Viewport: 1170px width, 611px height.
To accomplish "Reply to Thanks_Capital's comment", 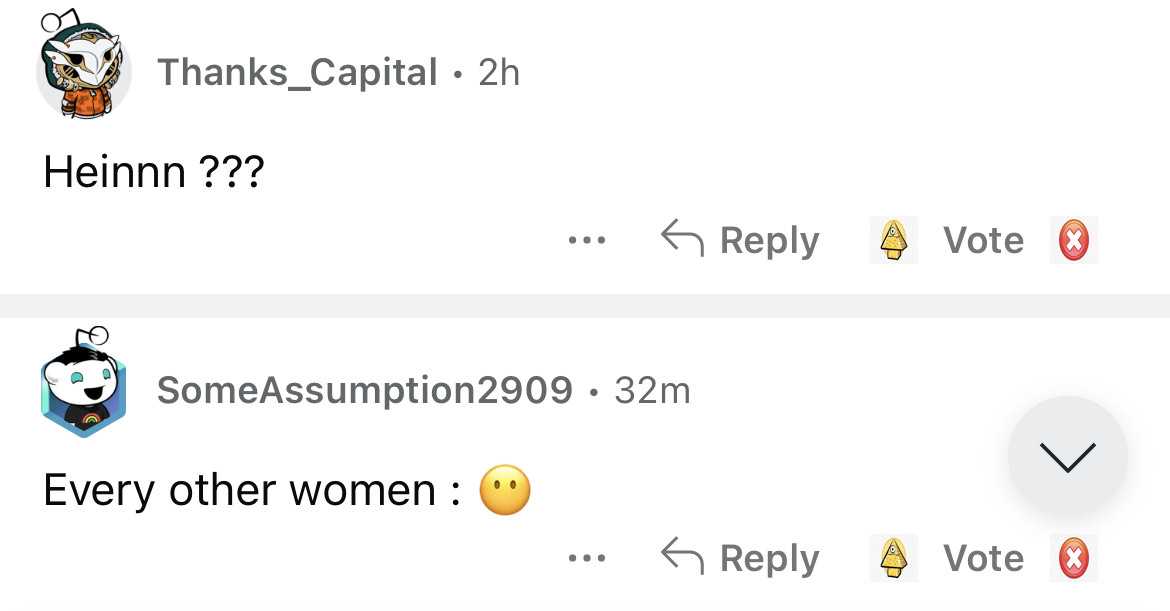I will pos(741,241).
